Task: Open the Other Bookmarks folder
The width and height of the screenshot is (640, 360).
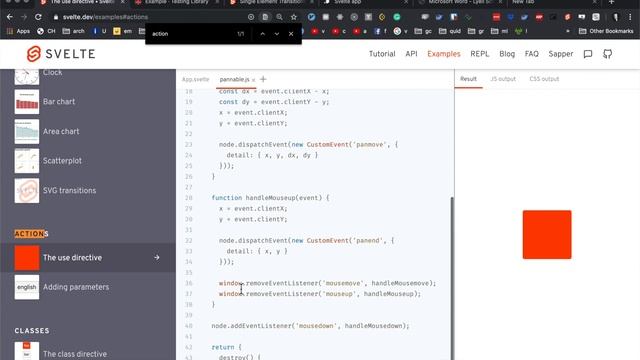Action: point(606,31)
